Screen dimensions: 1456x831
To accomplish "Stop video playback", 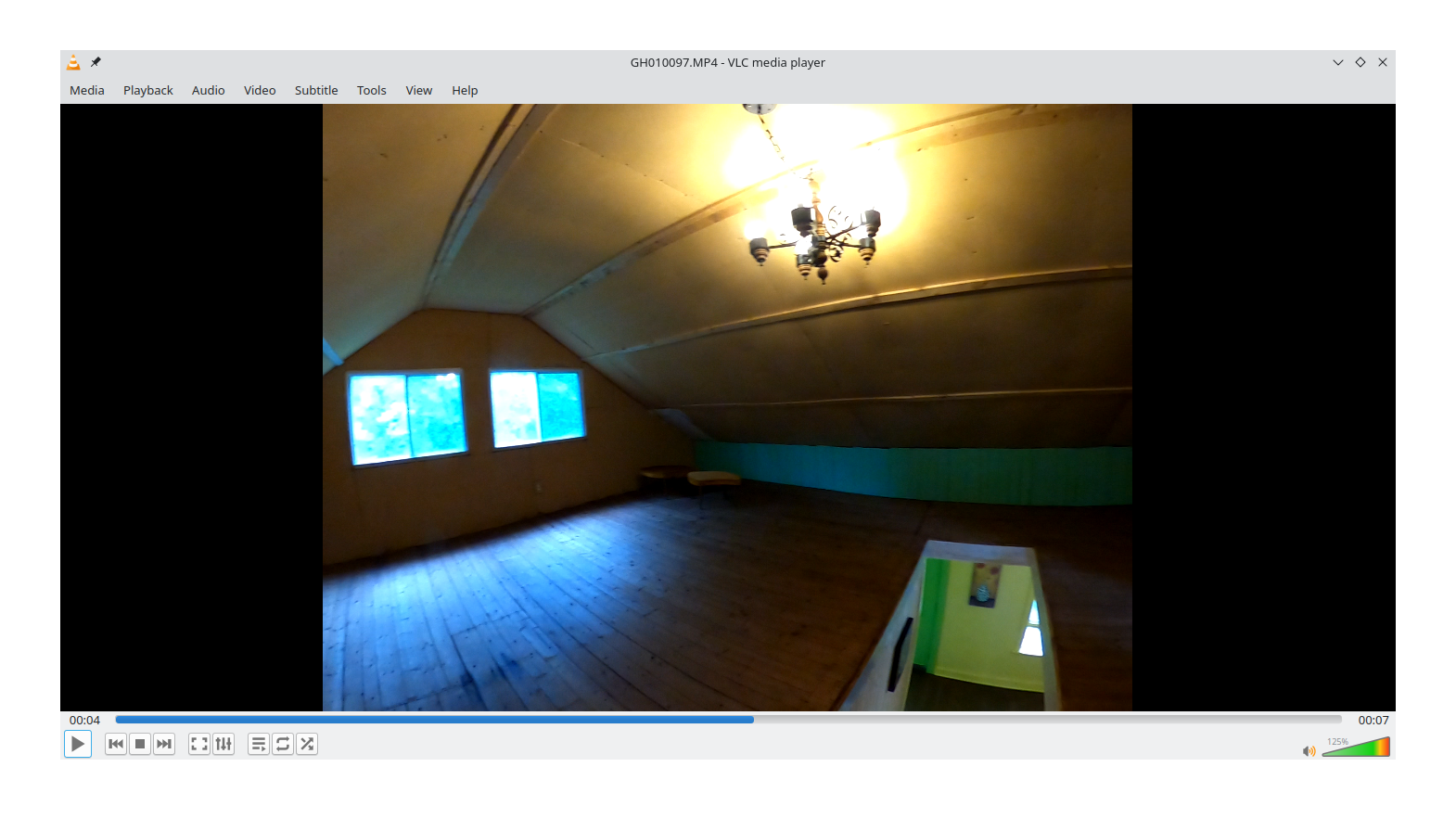I will point(140,744).
